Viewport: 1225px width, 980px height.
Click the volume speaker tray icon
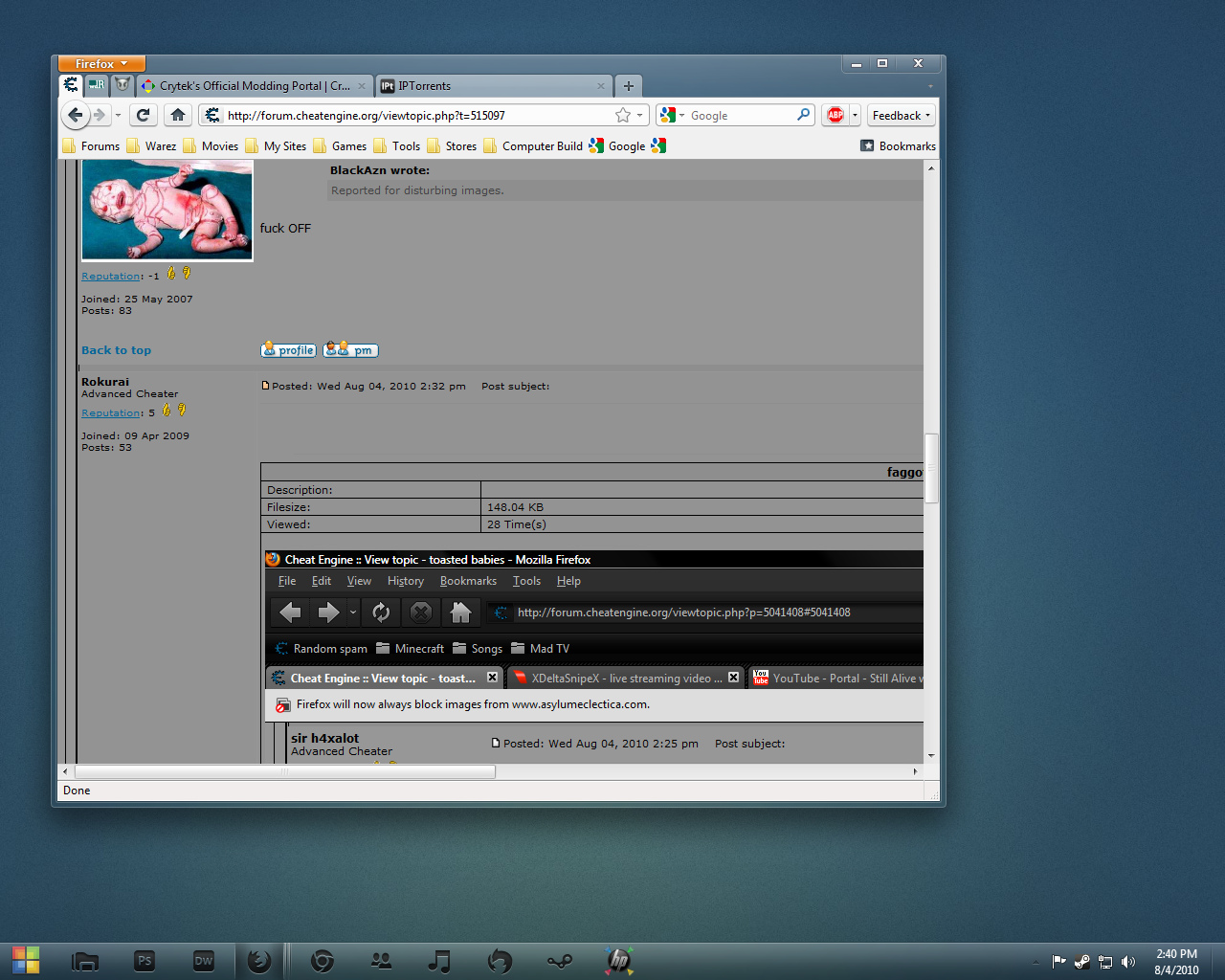(1128, 962)
